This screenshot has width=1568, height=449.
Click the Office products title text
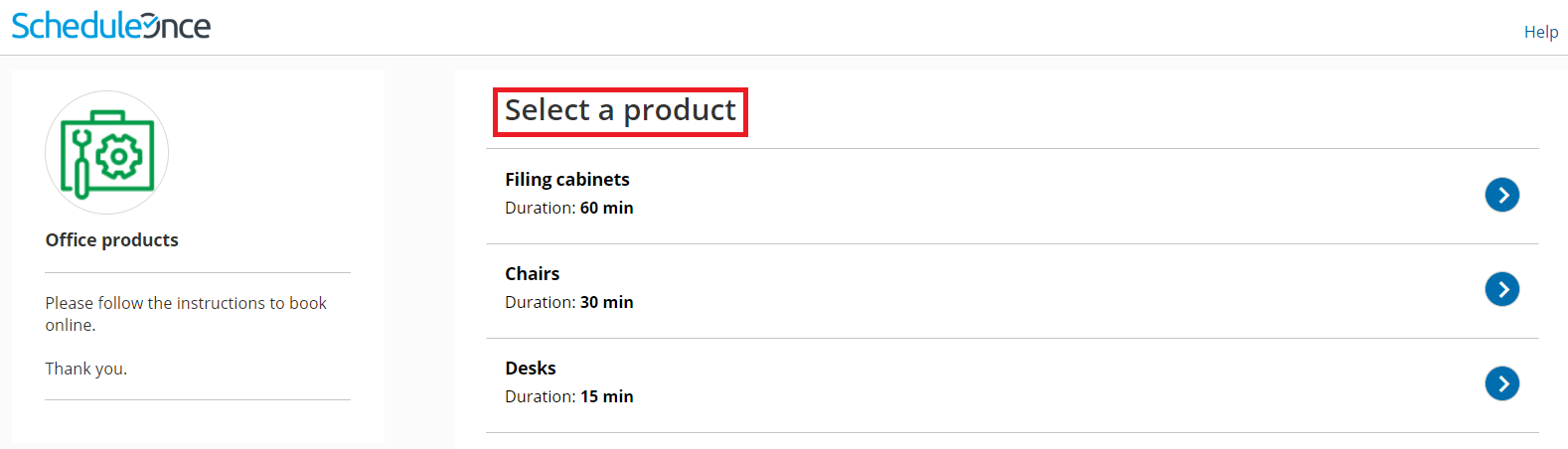click(111, 240)
